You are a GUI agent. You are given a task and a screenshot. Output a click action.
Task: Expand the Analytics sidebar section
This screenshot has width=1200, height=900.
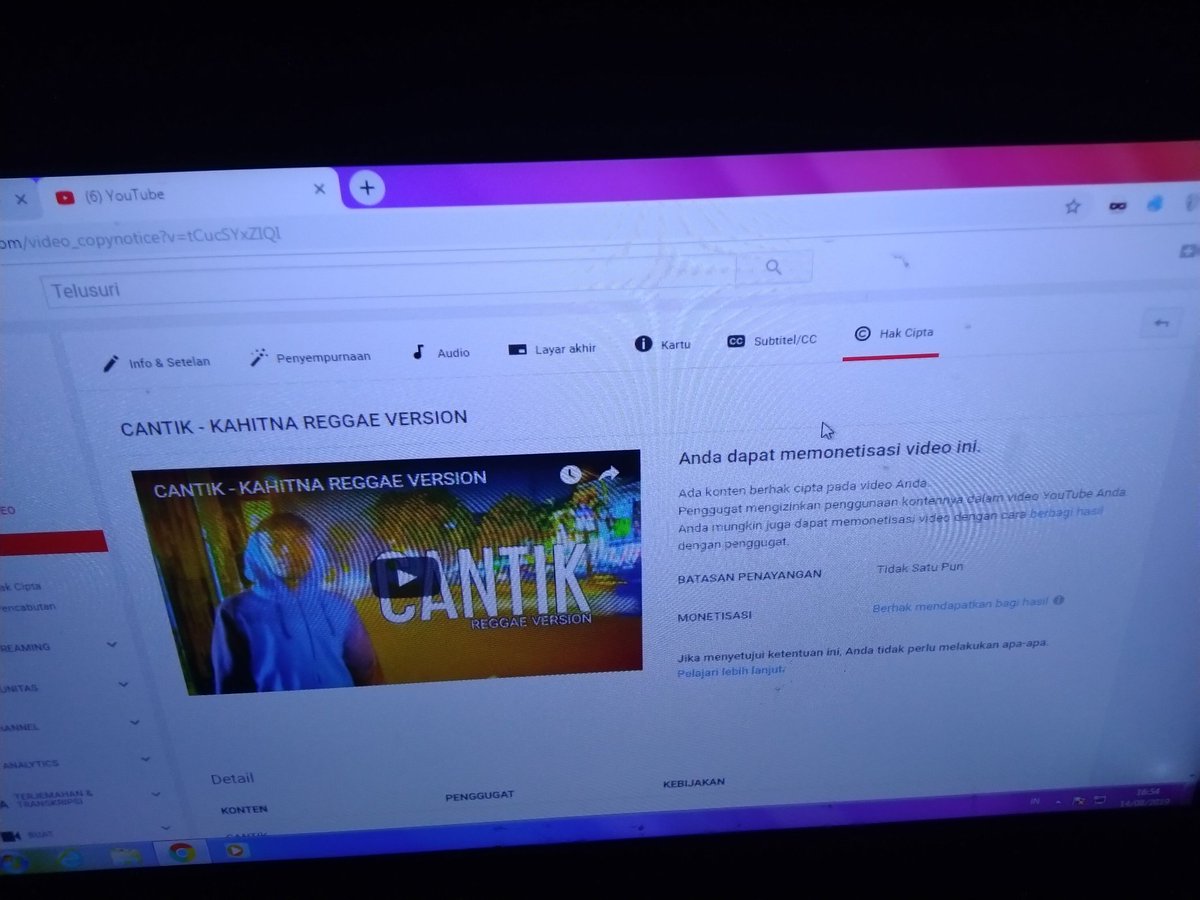[145, 760]
